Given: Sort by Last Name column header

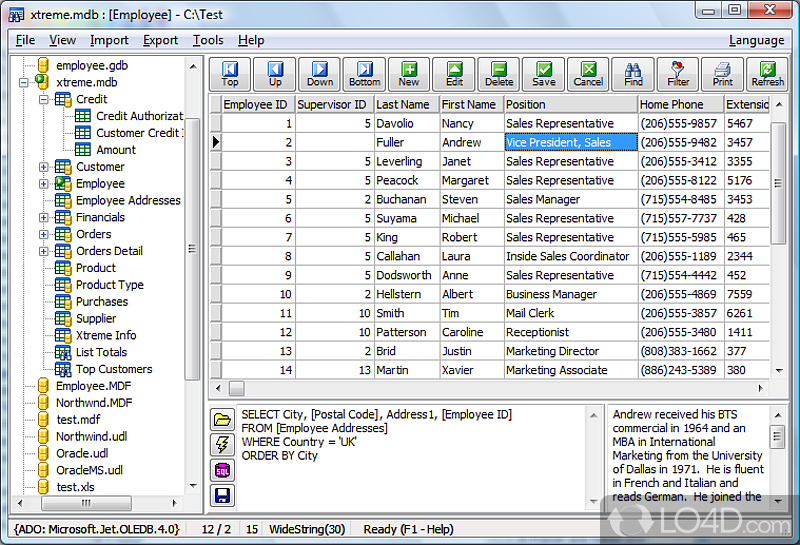Looking at the screenshot, I should (406, 104).
